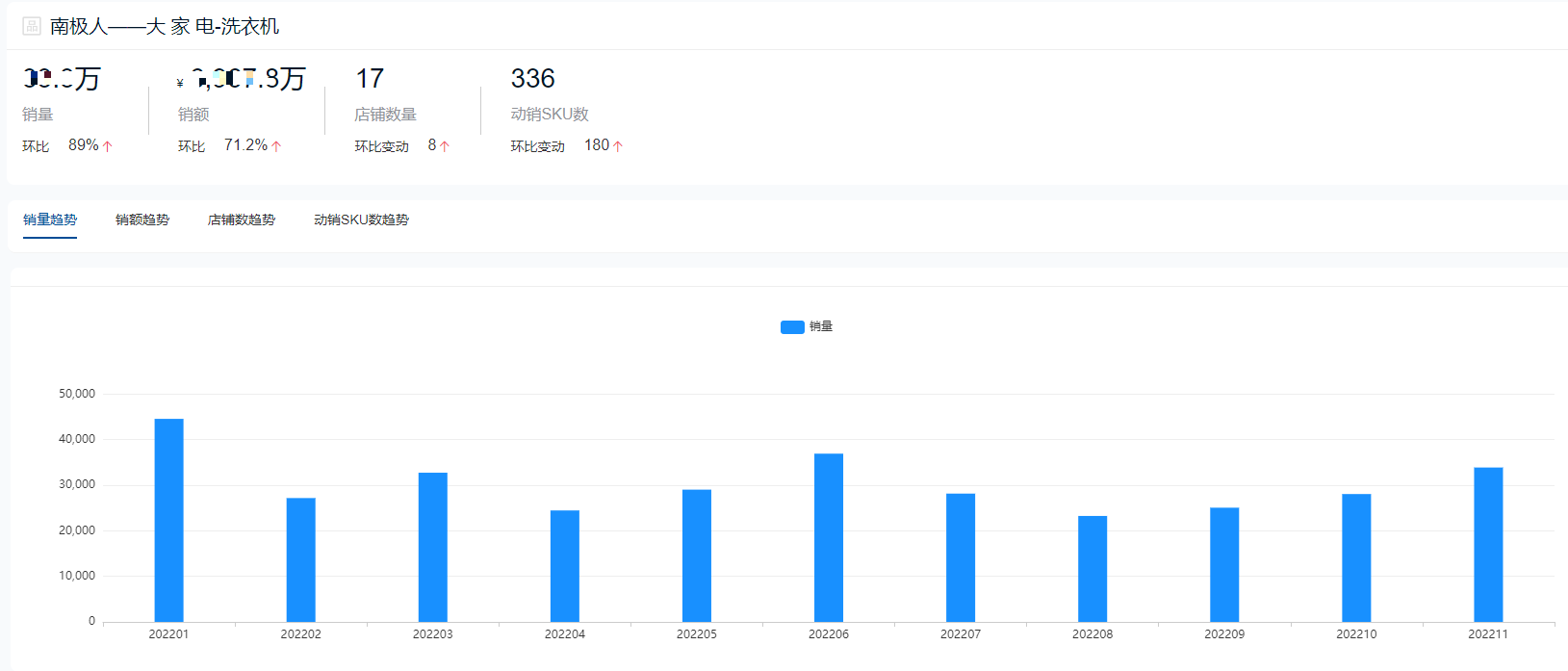This screenshot has width=1568, height=671.
Task: Open the 动销SKU数趋势 tab
Action: (x=361, y=219)
